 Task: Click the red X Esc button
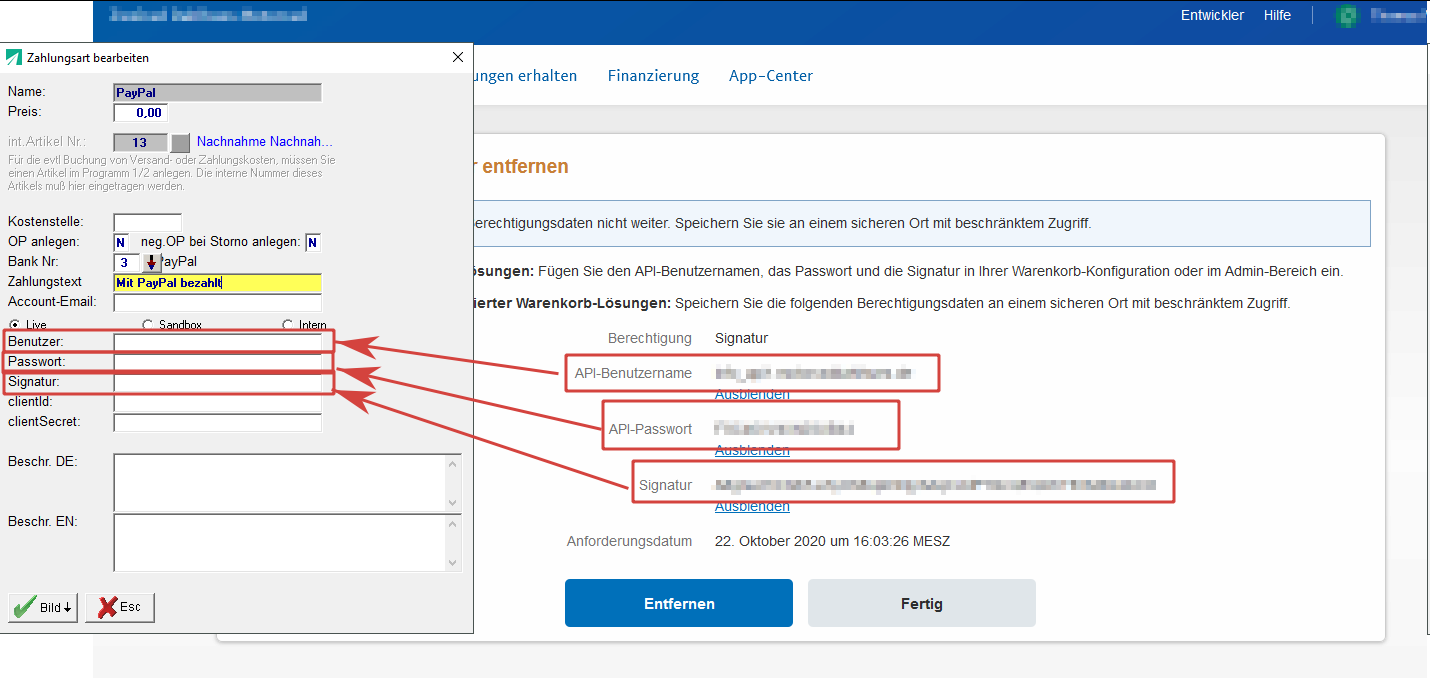coord(120,607)
